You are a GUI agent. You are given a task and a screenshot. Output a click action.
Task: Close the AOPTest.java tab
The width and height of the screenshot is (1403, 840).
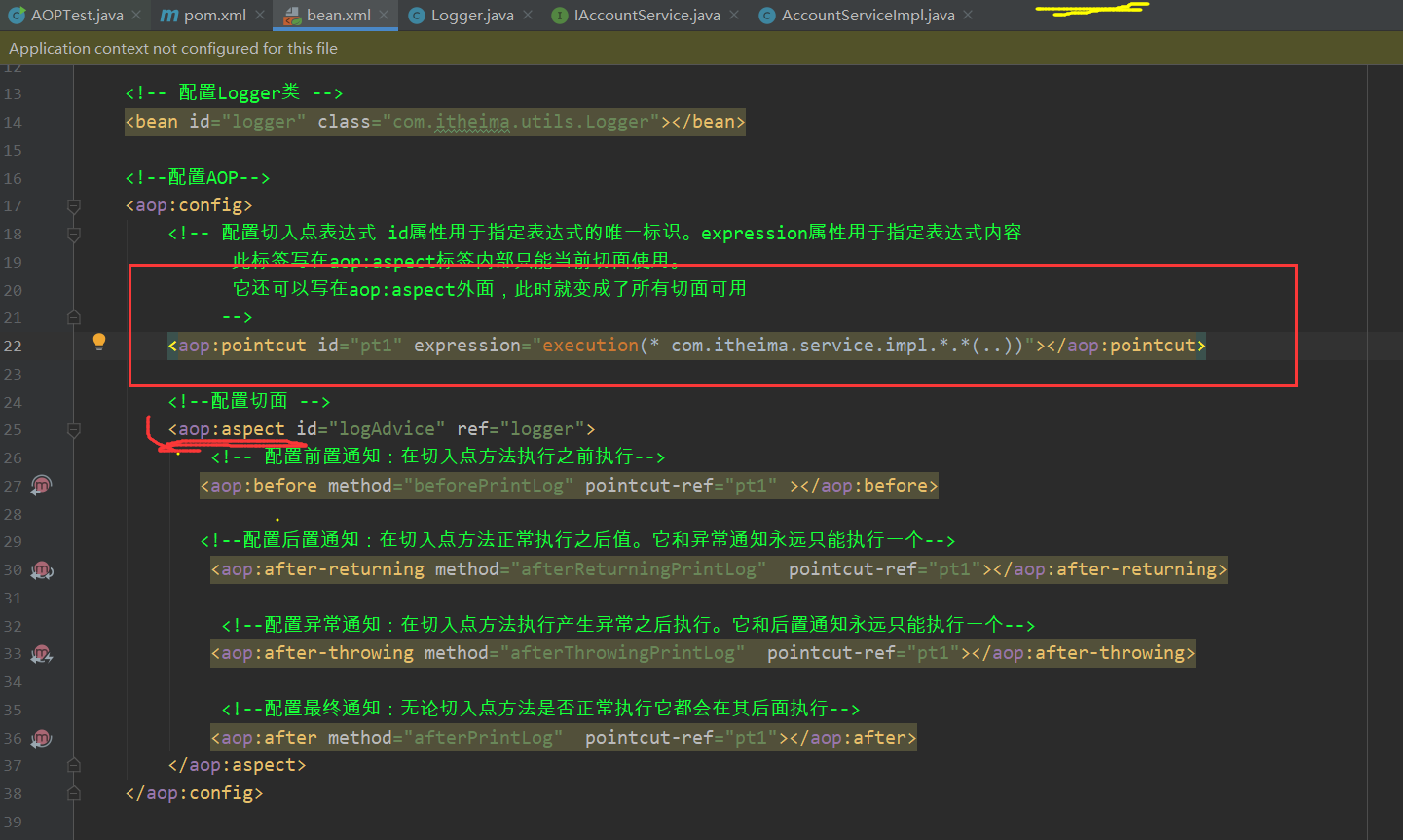click(136, 16)
